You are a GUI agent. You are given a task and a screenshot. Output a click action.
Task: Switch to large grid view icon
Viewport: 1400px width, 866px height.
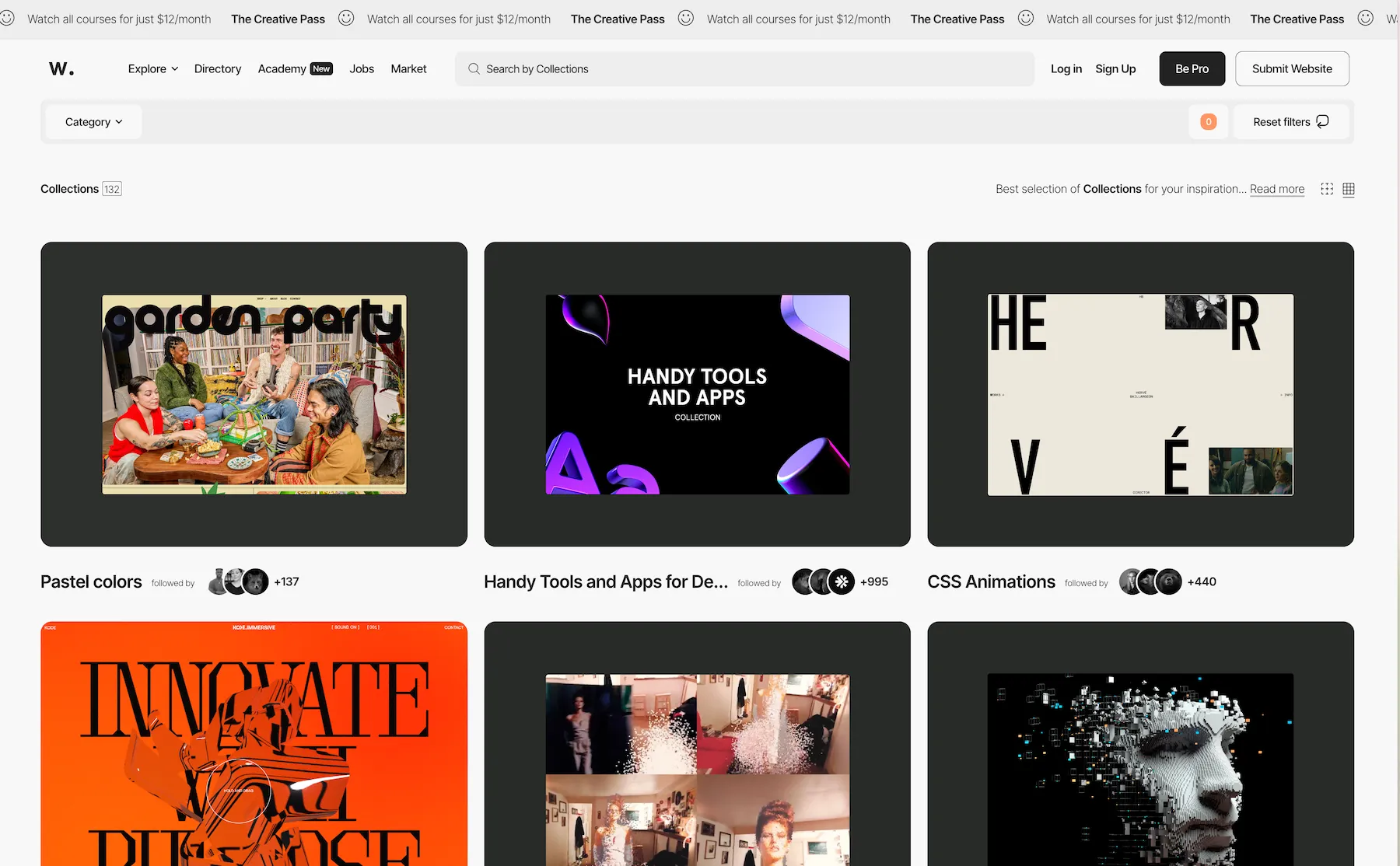[x=1327, y=189]
